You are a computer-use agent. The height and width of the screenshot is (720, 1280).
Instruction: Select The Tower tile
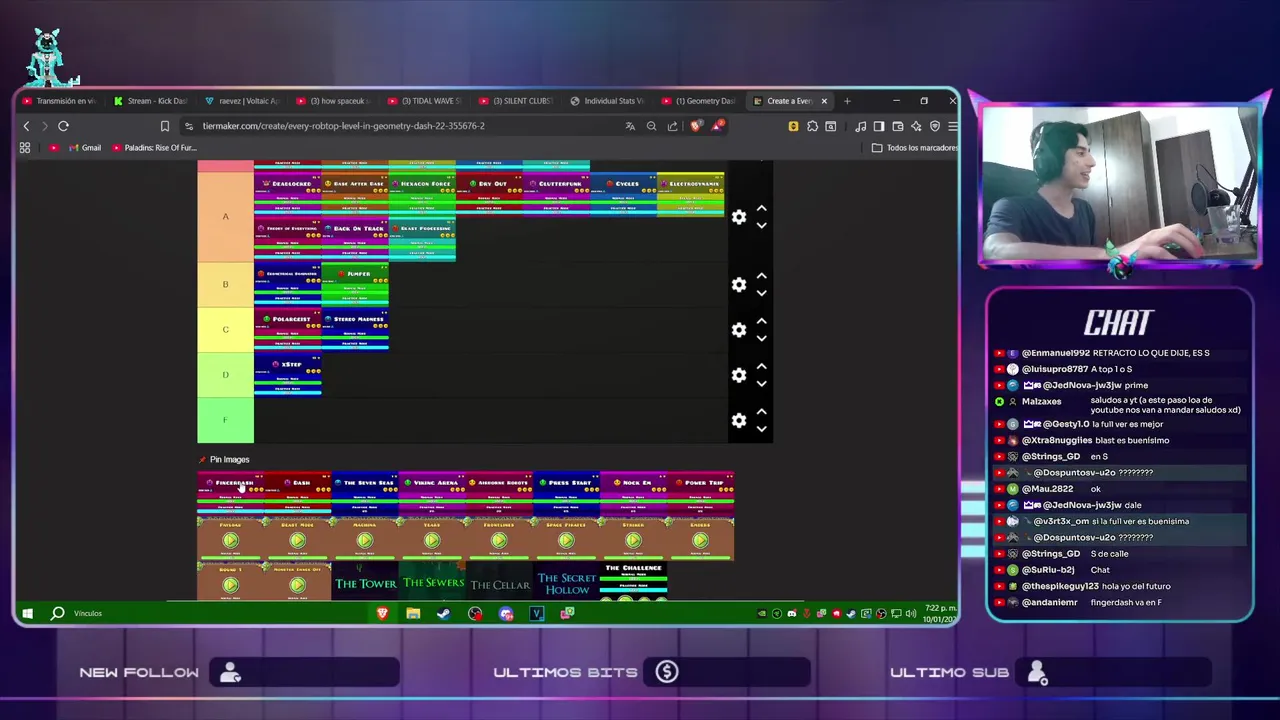tap(365, 582)
